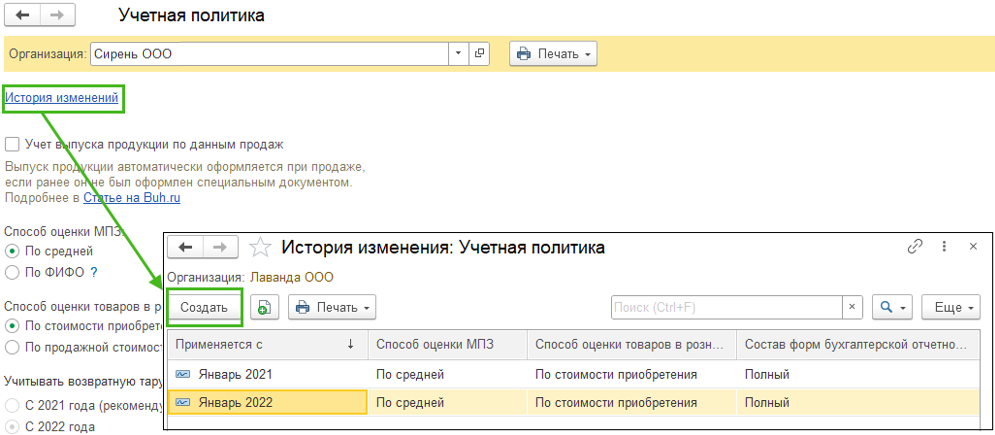Enable Учет выпуска продукции по данным продаж
This screenshot has height=435, width=995.
point(11,145)
